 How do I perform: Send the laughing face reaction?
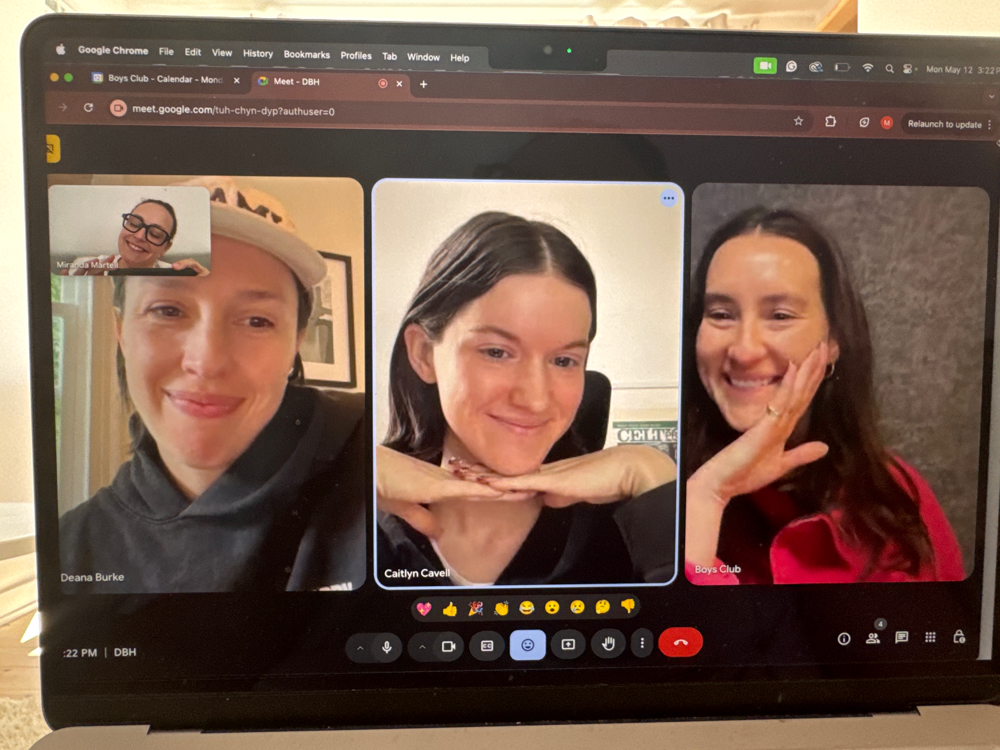(x=526, y=608)
